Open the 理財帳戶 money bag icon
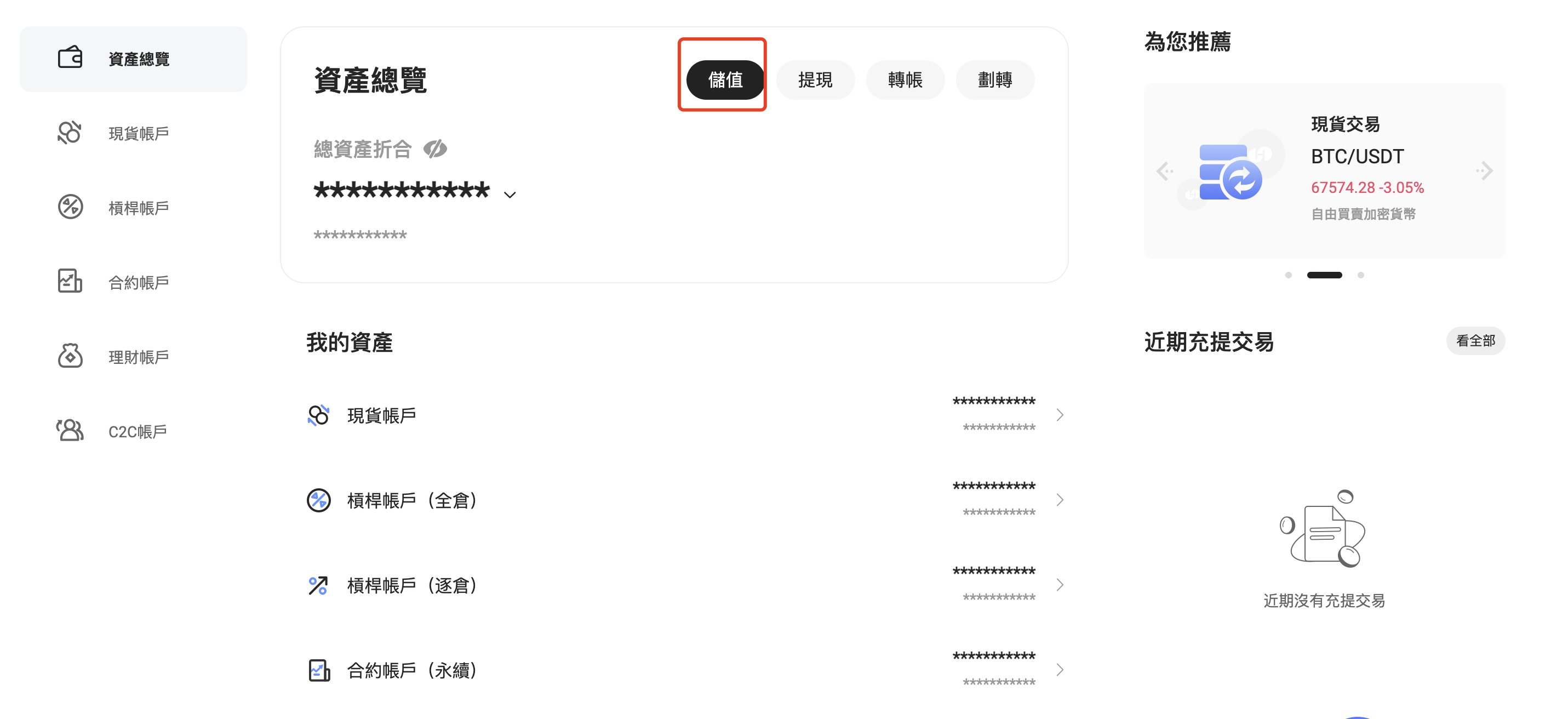 [x=70, y=356]
